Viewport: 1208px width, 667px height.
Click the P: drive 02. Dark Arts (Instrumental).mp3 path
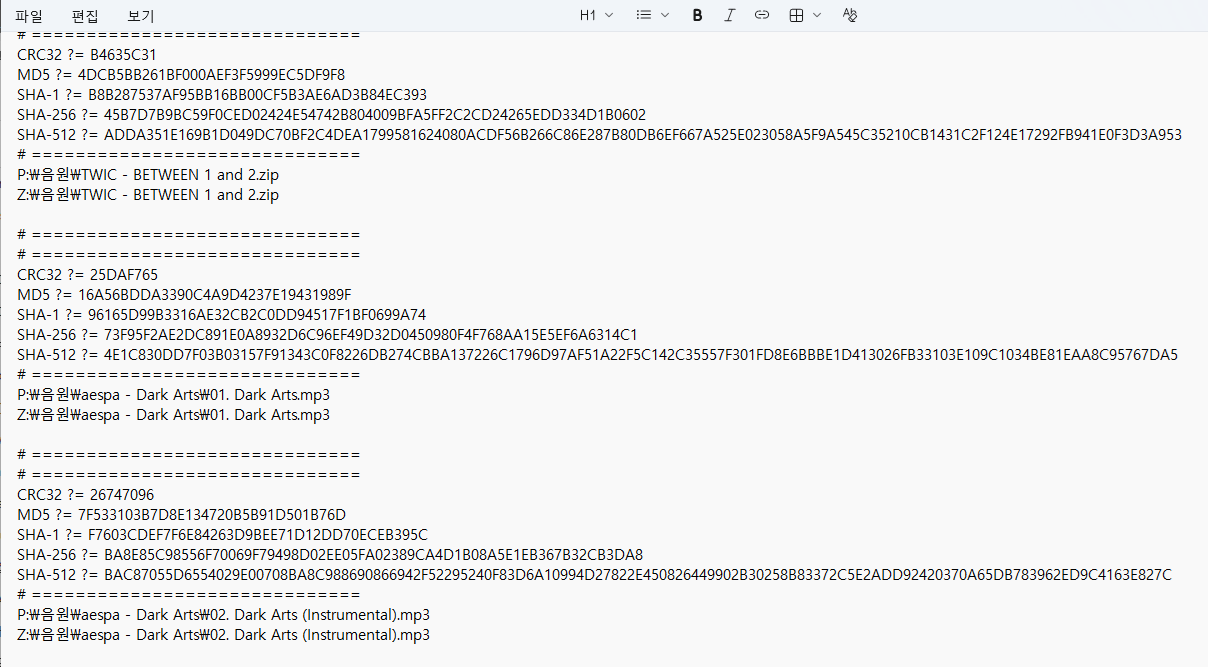(223, 615)
